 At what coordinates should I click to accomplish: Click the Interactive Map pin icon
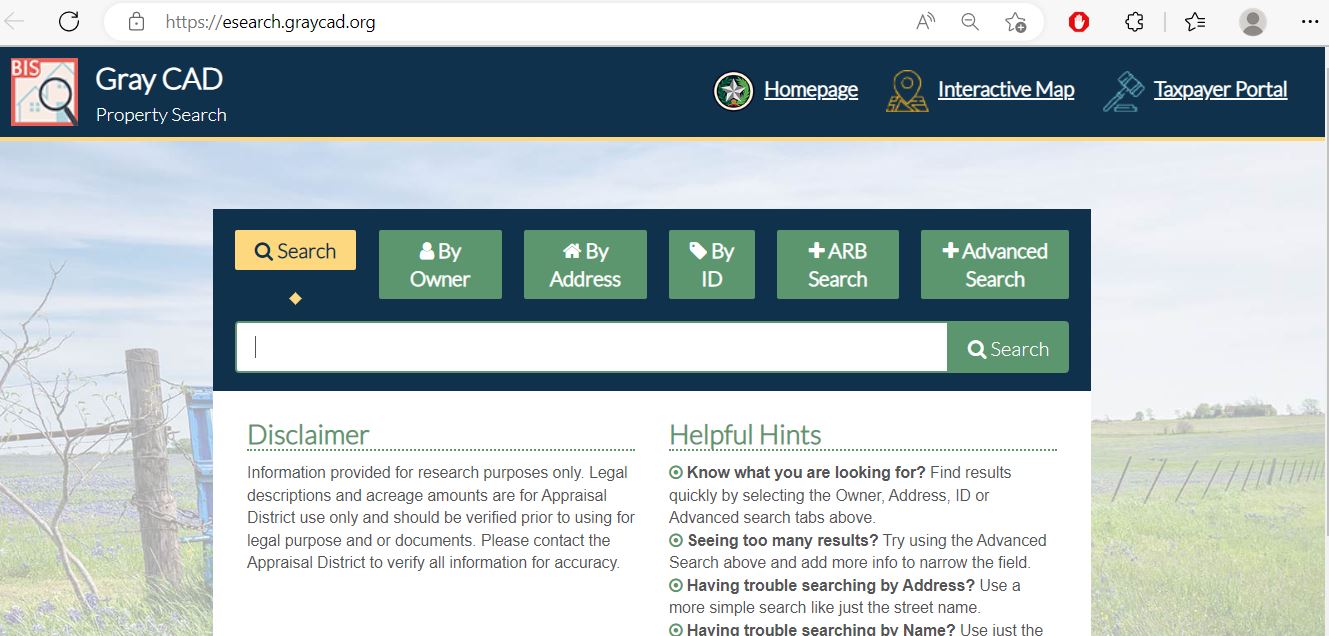pos(907,91)
